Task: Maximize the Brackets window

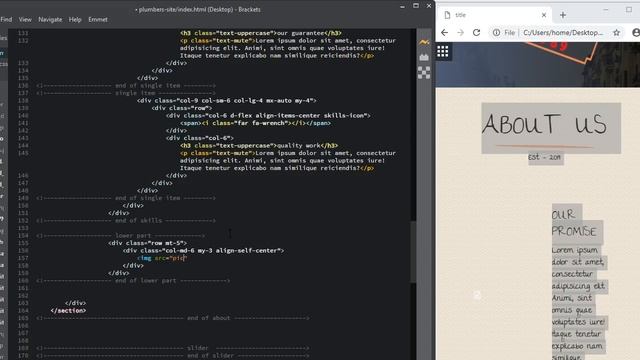Action: click(416, 6)
